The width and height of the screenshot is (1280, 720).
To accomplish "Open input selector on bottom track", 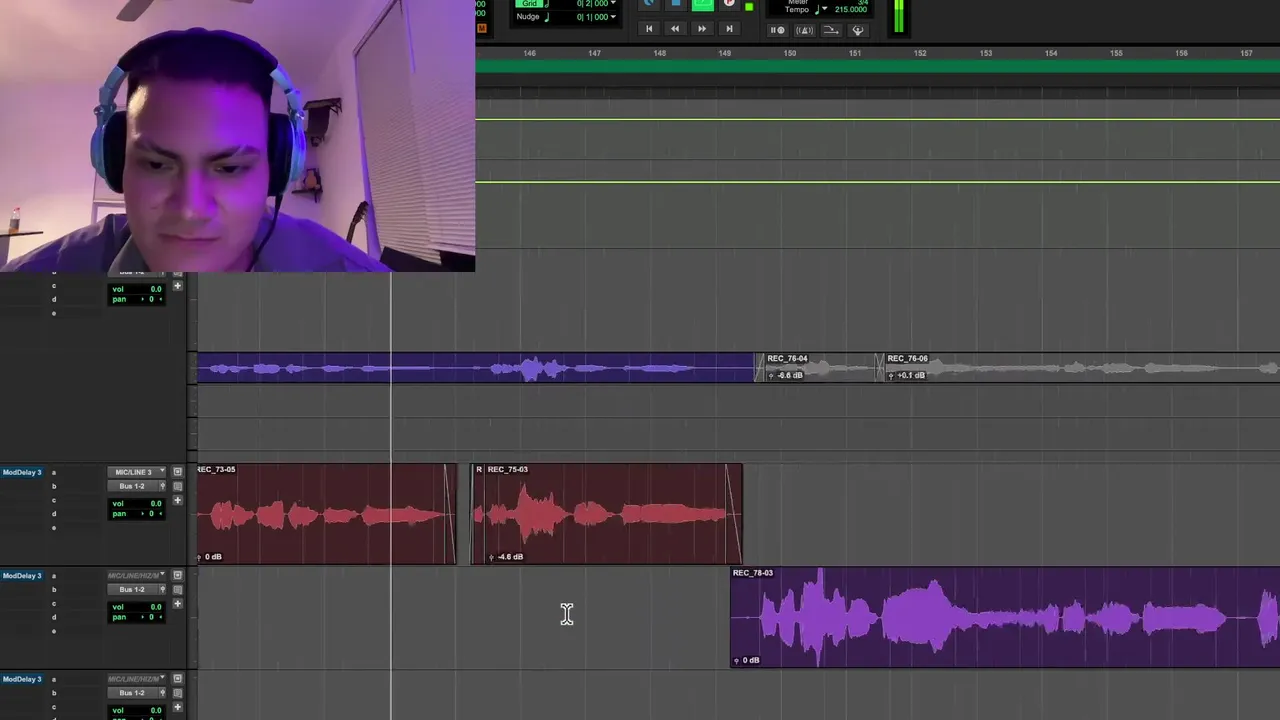I will (137, 679).
